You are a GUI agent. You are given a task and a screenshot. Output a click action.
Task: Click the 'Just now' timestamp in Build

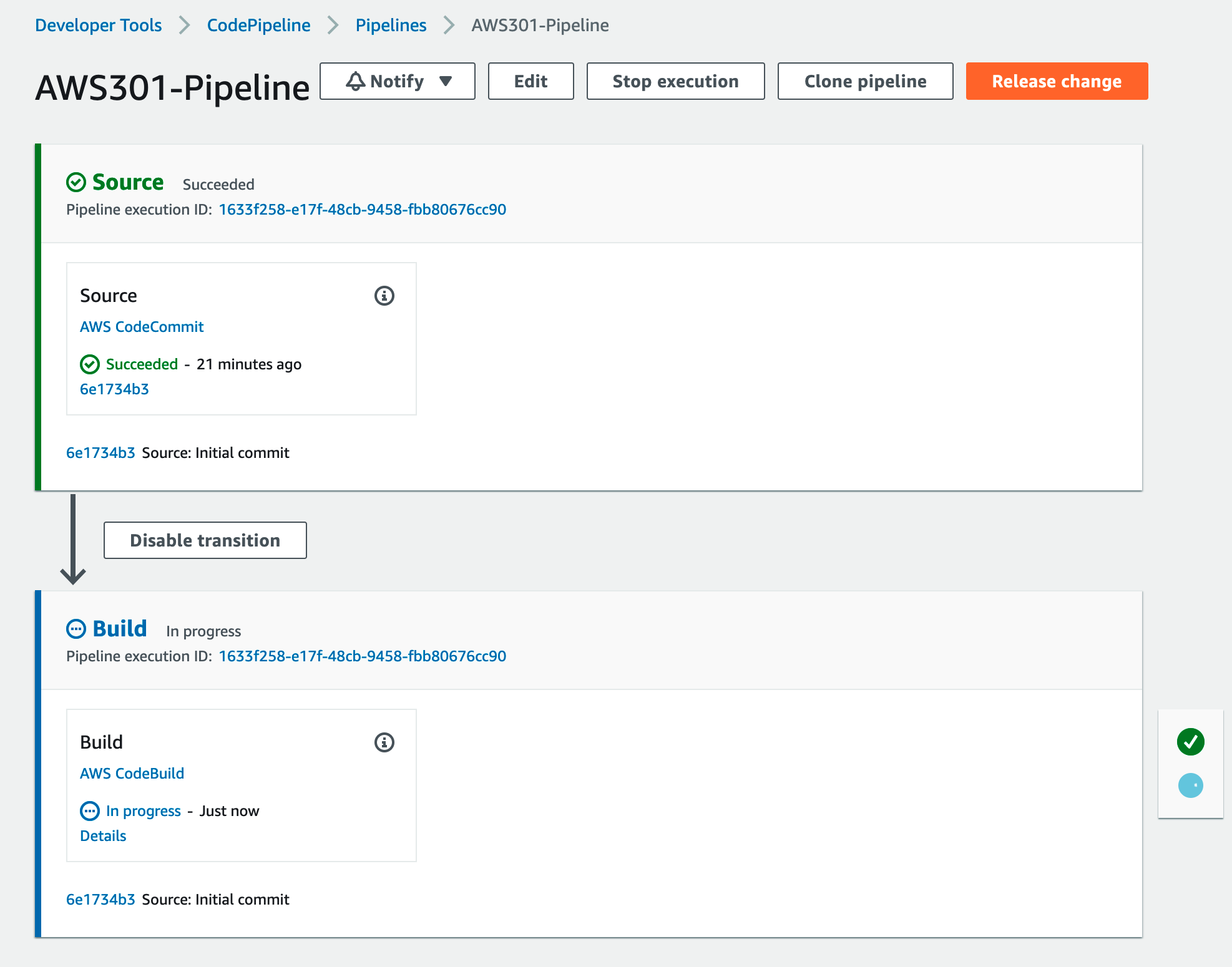(x=229, y=811)
